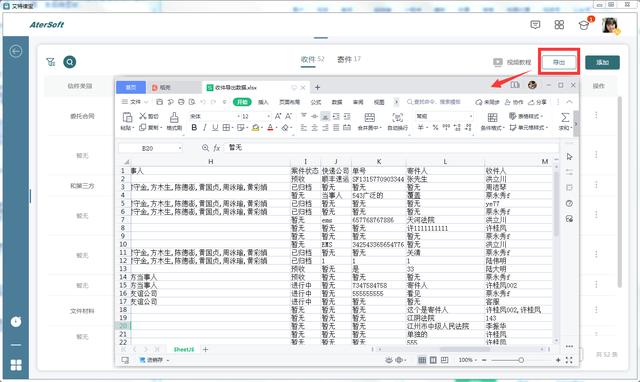Decrease font size with smaller A icon

[x=288, y=116]
